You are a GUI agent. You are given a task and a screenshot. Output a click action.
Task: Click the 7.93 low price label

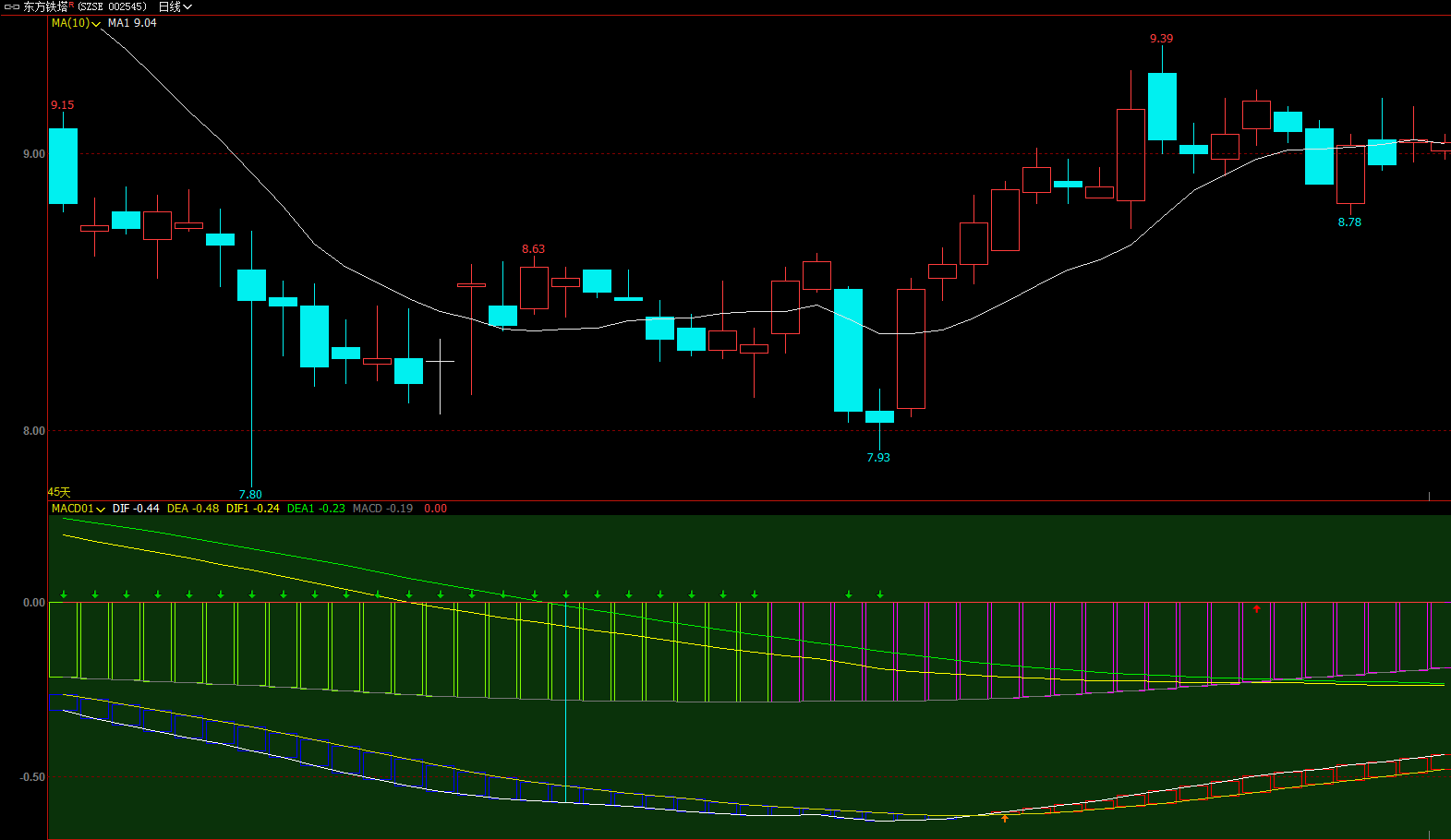coord(878,458)
